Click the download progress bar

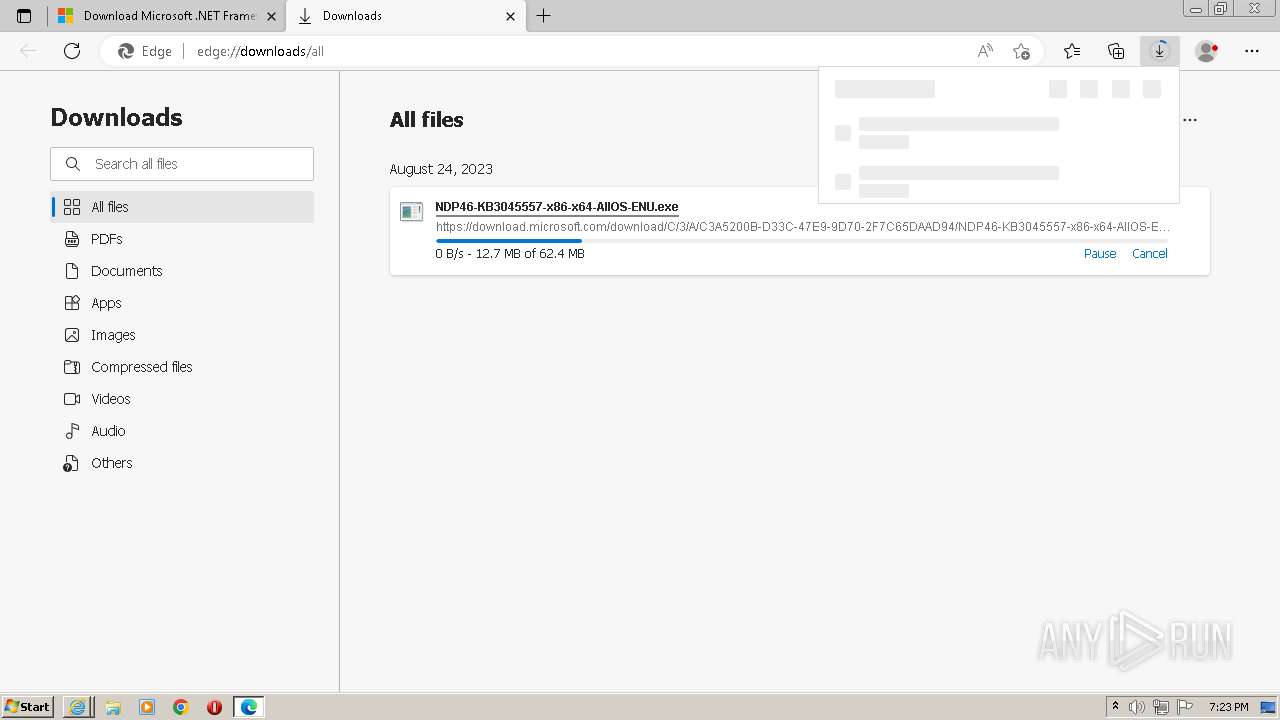(x=803, y=240)
